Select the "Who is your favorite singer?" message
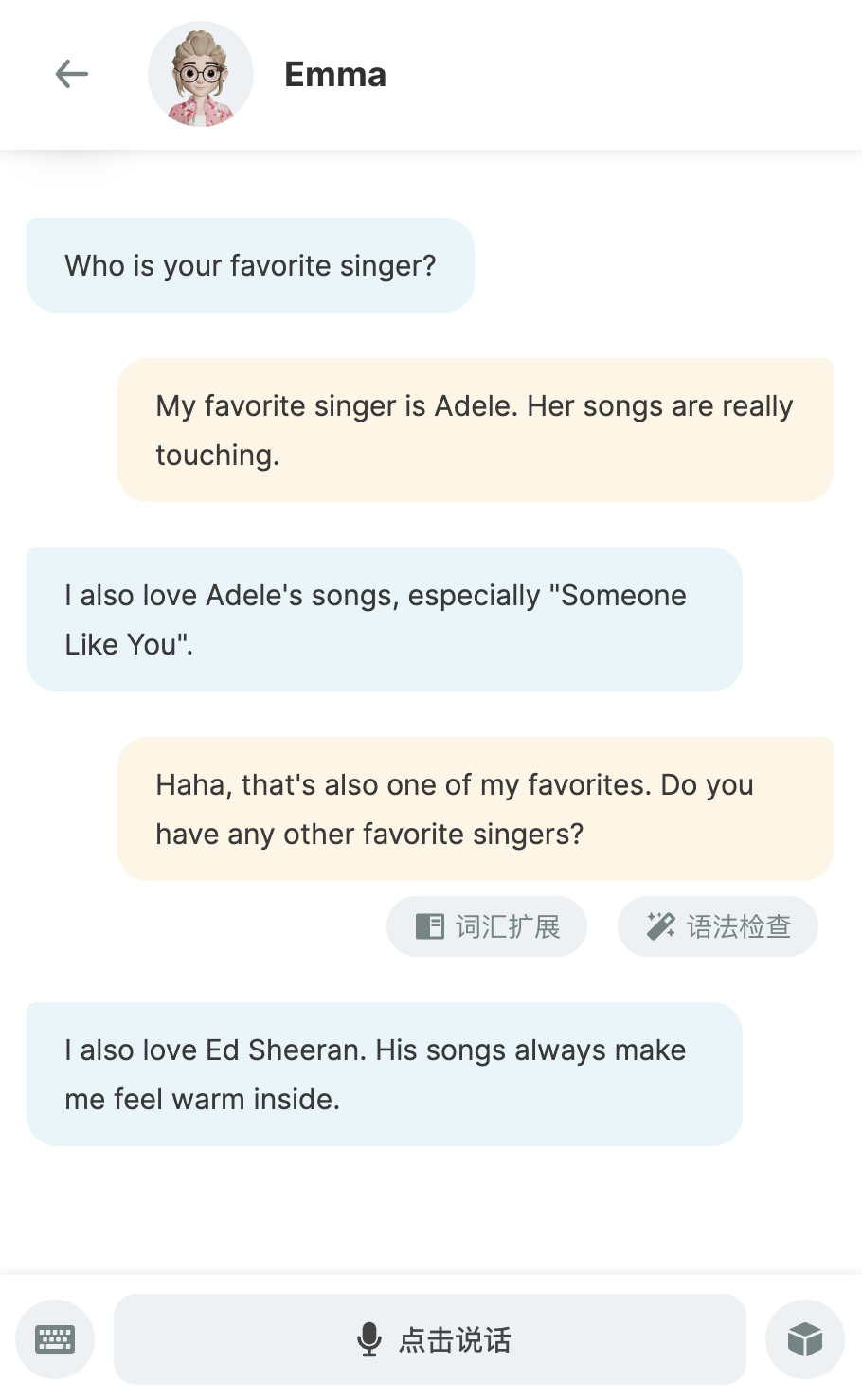The image size is (862, 1400). point(250,265)
